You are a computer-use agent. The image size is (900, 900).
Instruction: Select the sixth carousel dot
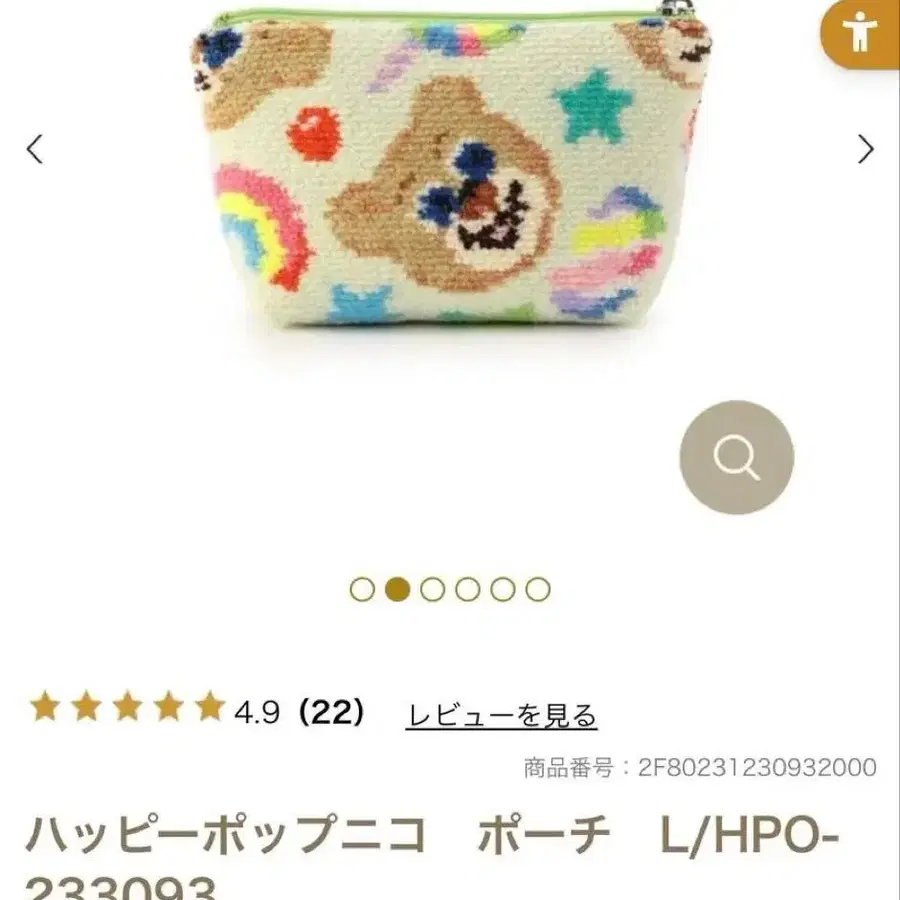pyautogui.click(x=538, y=589)
